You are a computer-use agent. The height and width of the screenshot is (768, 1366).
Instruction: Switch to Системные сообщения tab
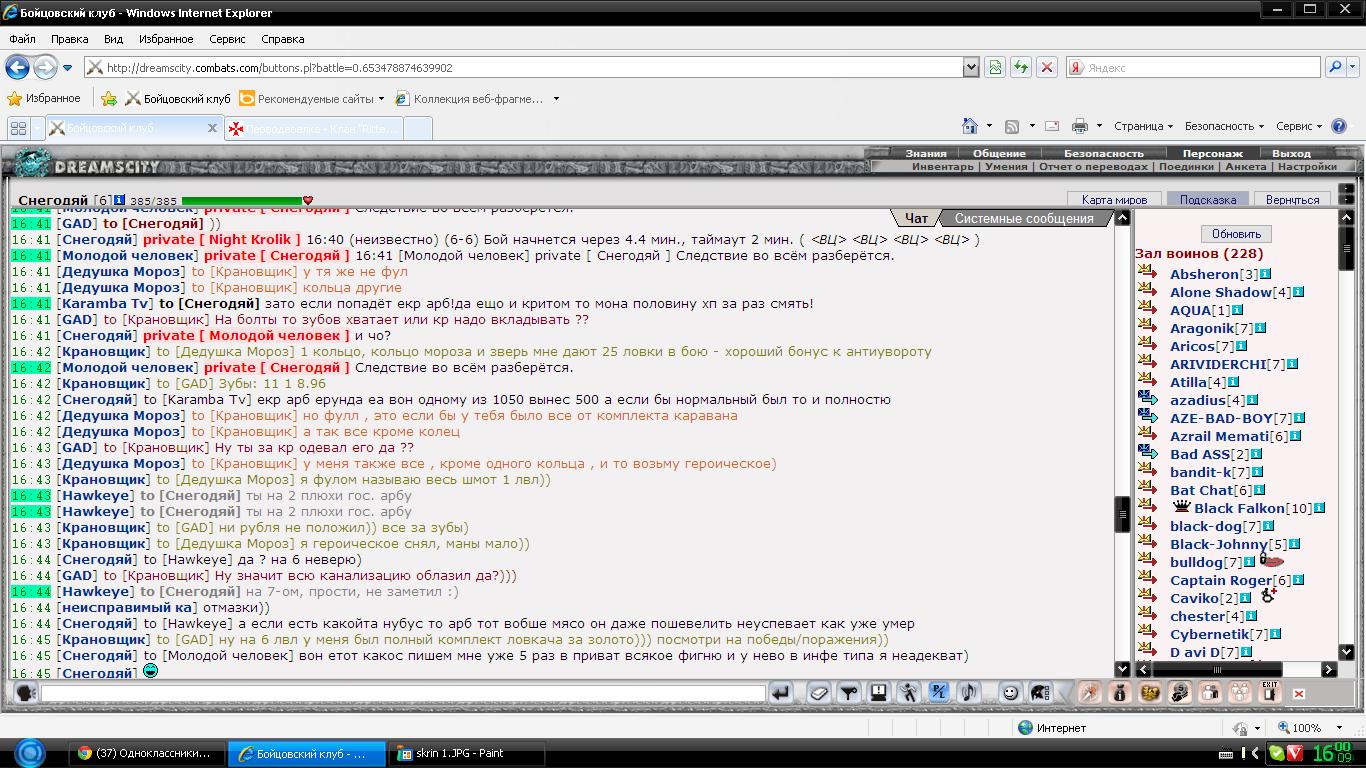point(1024,218)
